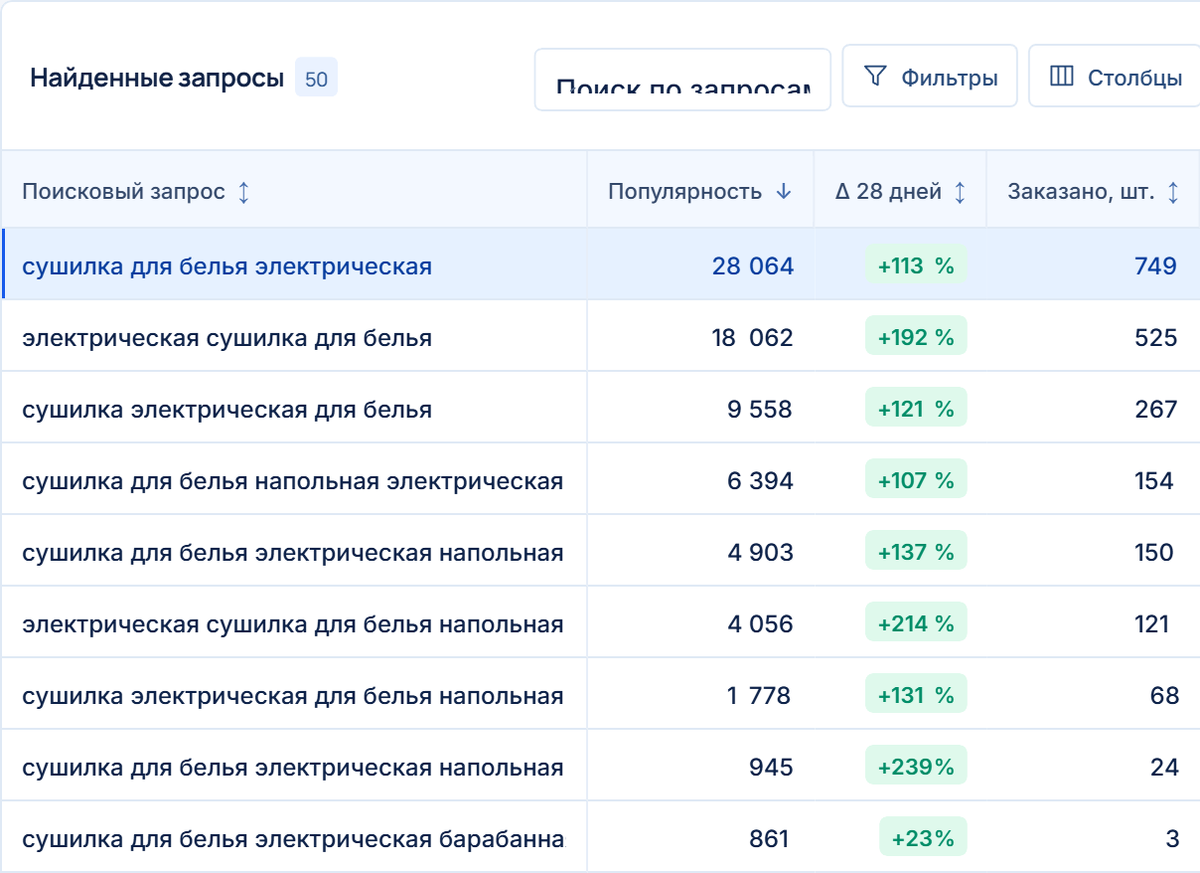Image resolution: width=1200 pixels, height=873 pixels.
Task: Click the columns icon in Столбцы button
Action: (1062, 76)
